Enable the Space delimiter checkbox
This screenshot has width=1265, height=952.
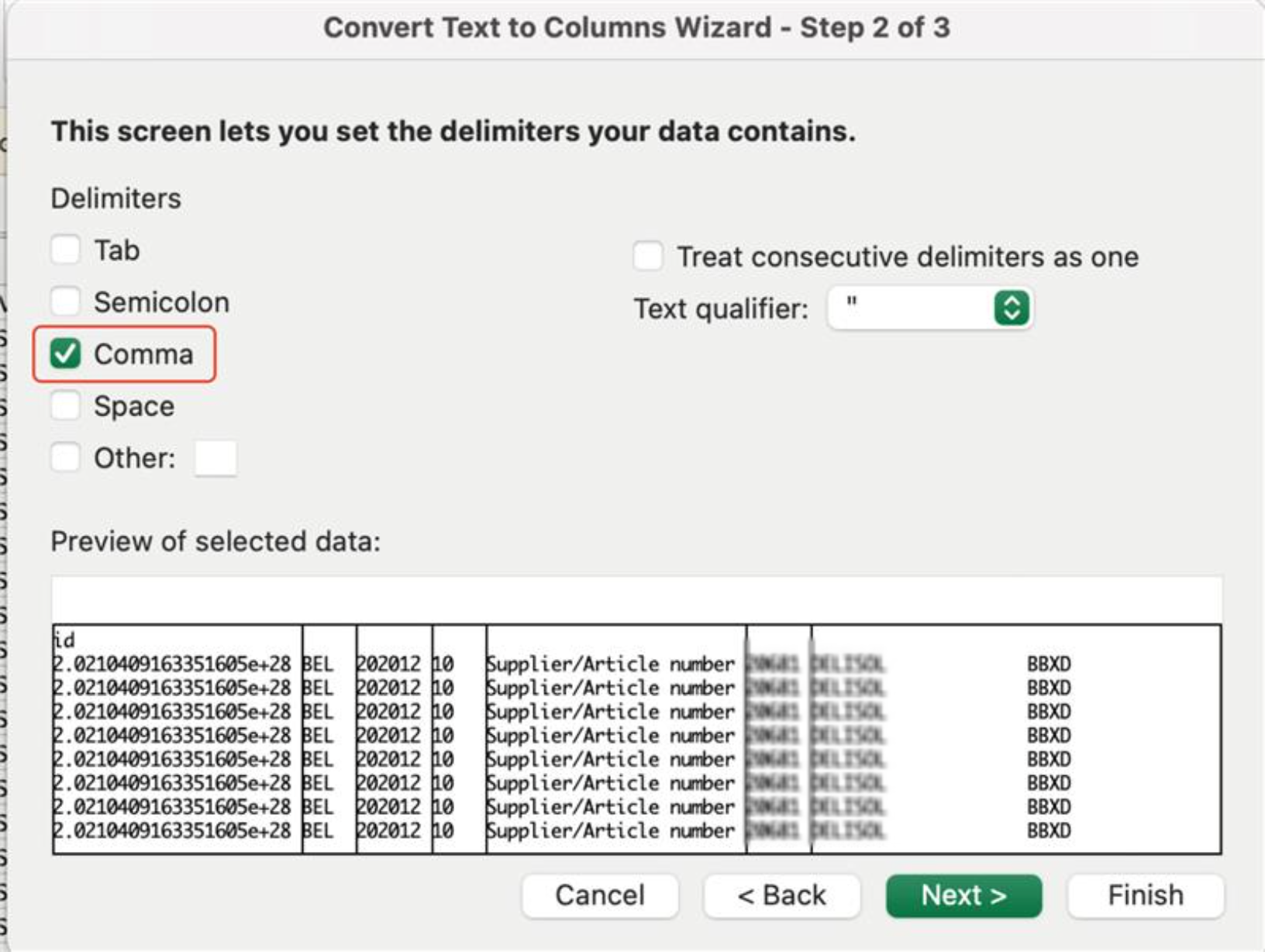coord(67,405)
